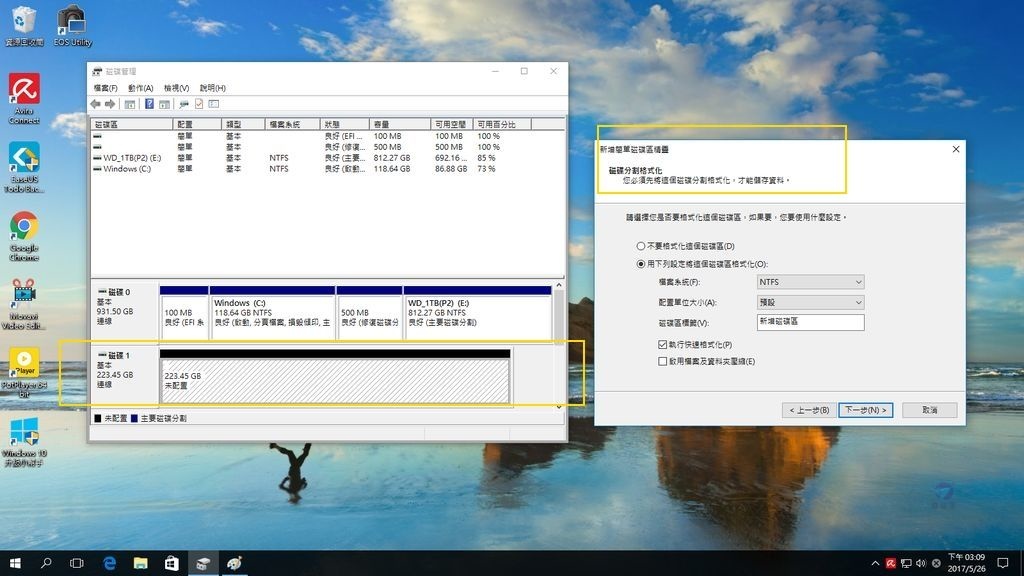1024x576 pixels.
Task: Enable the 啟用檔案及資料夾壓縮 checkbox
Action: click(x=663, y=361)
